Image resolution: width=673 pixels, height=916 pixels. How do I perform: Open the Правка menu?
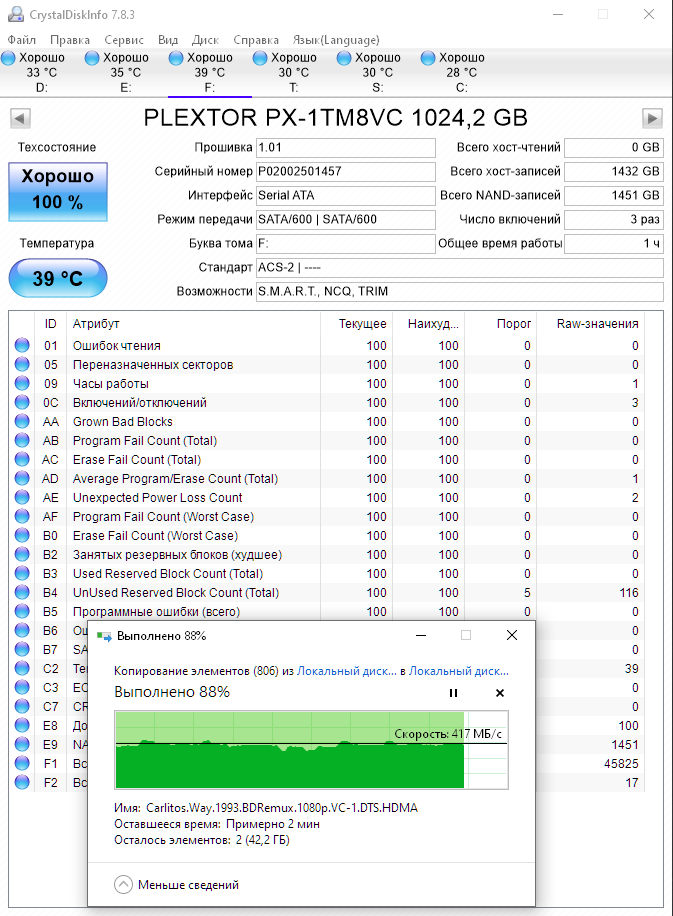point(70,40)
